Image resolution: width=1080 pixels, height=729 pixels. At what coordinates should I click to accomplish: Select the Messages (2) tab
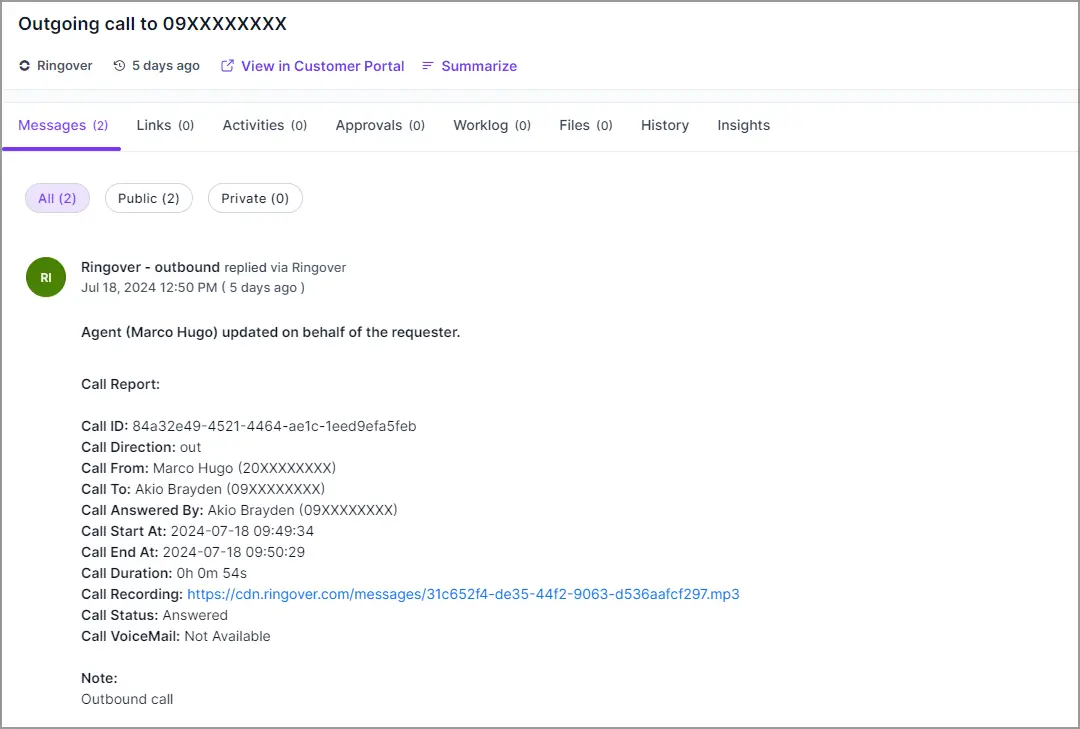[63, 125]
